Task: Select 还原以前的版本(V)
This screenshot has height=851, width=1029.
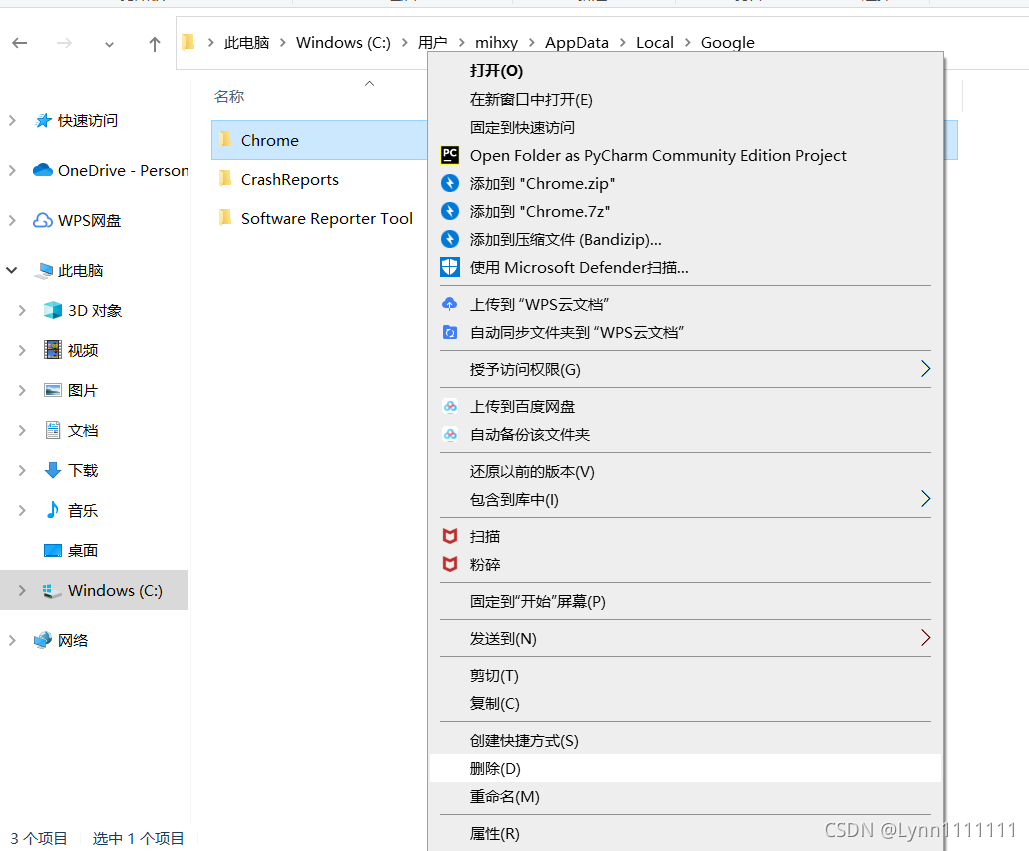Action: pyautogui.click(x=686, y=471)
